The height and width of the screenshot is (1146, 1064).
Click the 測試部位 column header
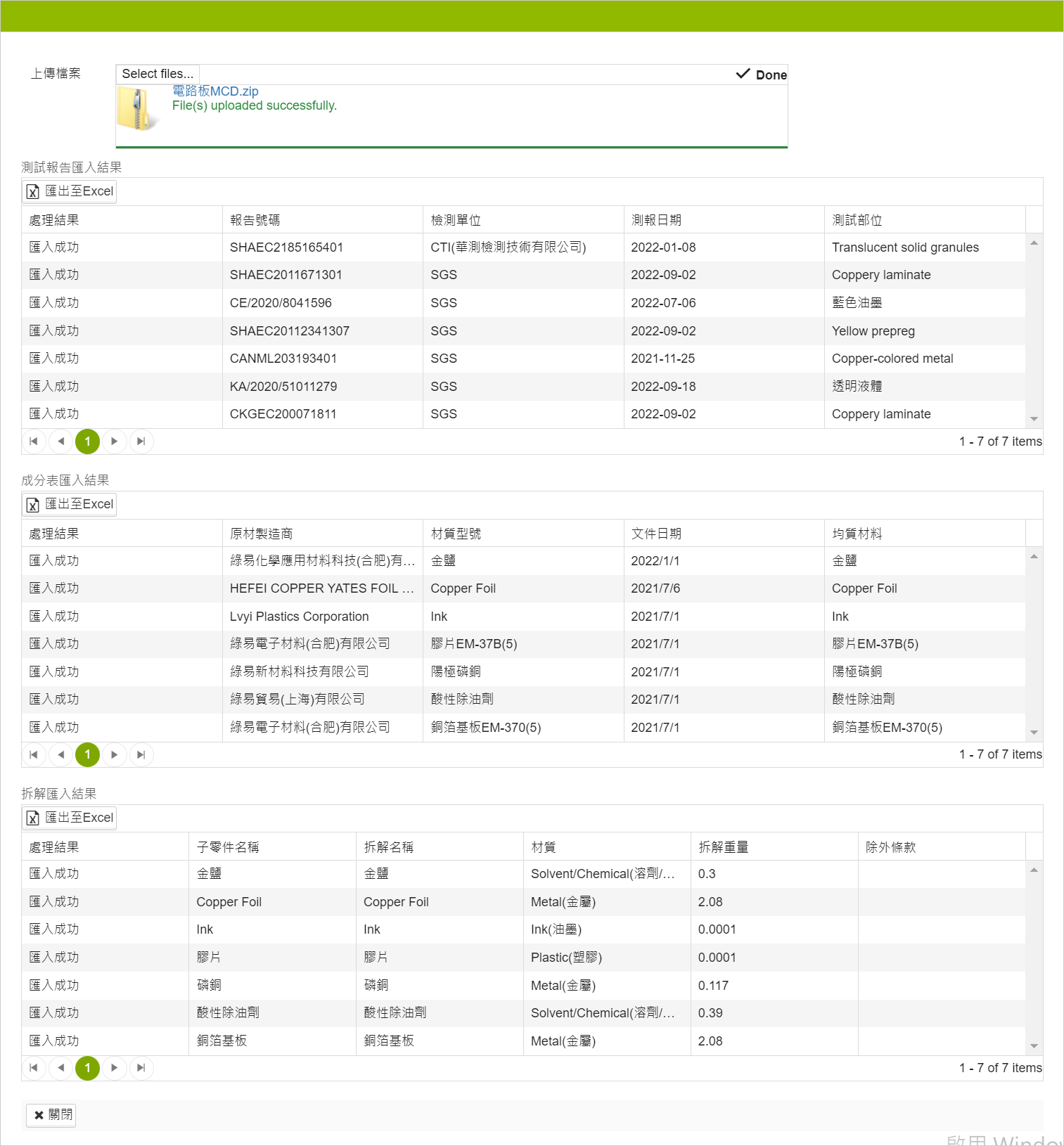(x=925, y=220)
